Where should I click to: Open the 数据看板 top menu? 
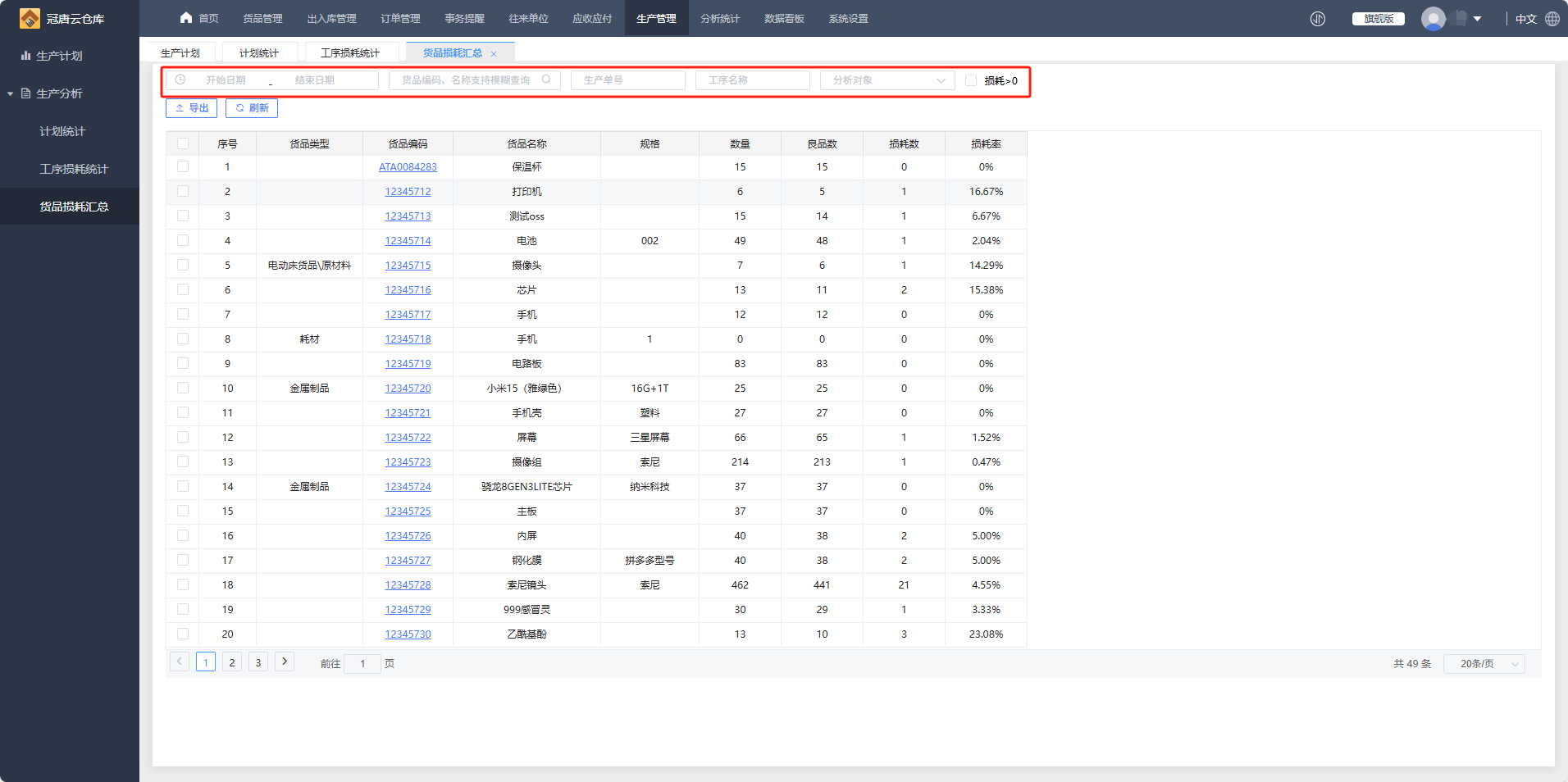pyautogui.click(x=784, y=18)
